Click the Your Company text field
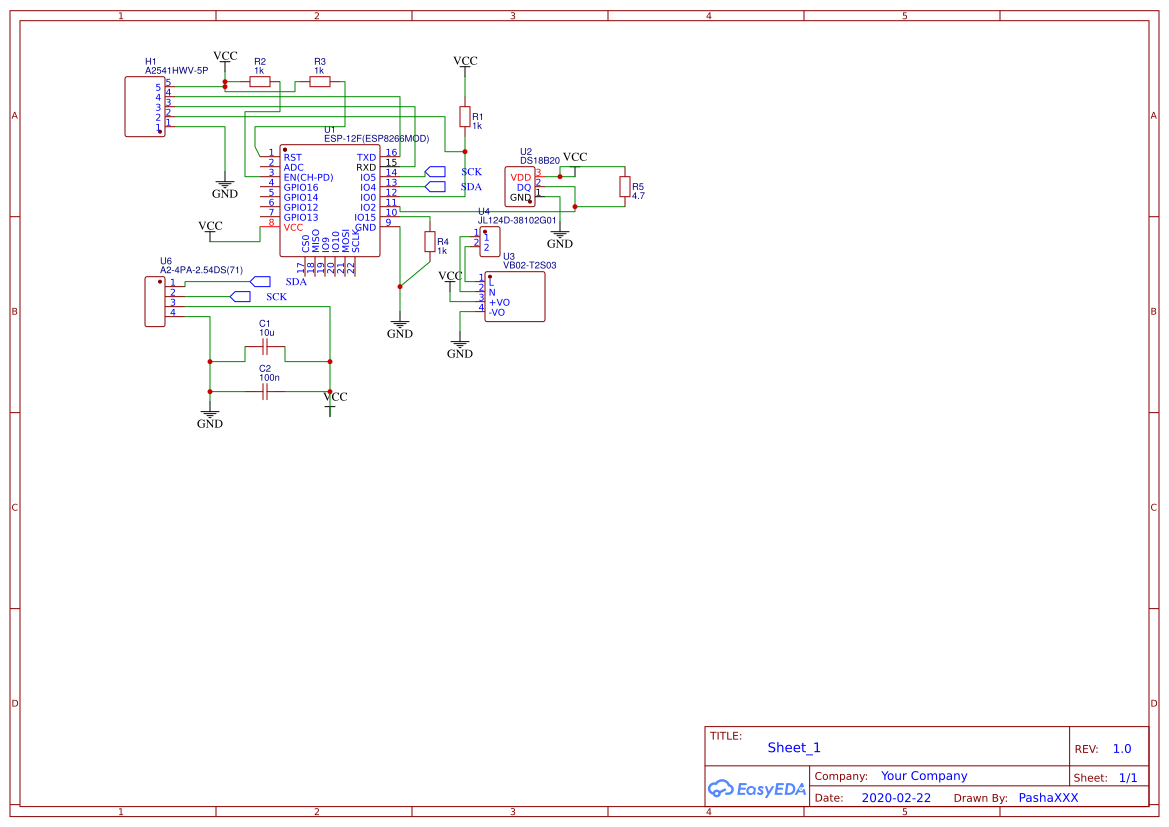Viewport: 1169px width, 827px height. (x=924, y=775)
